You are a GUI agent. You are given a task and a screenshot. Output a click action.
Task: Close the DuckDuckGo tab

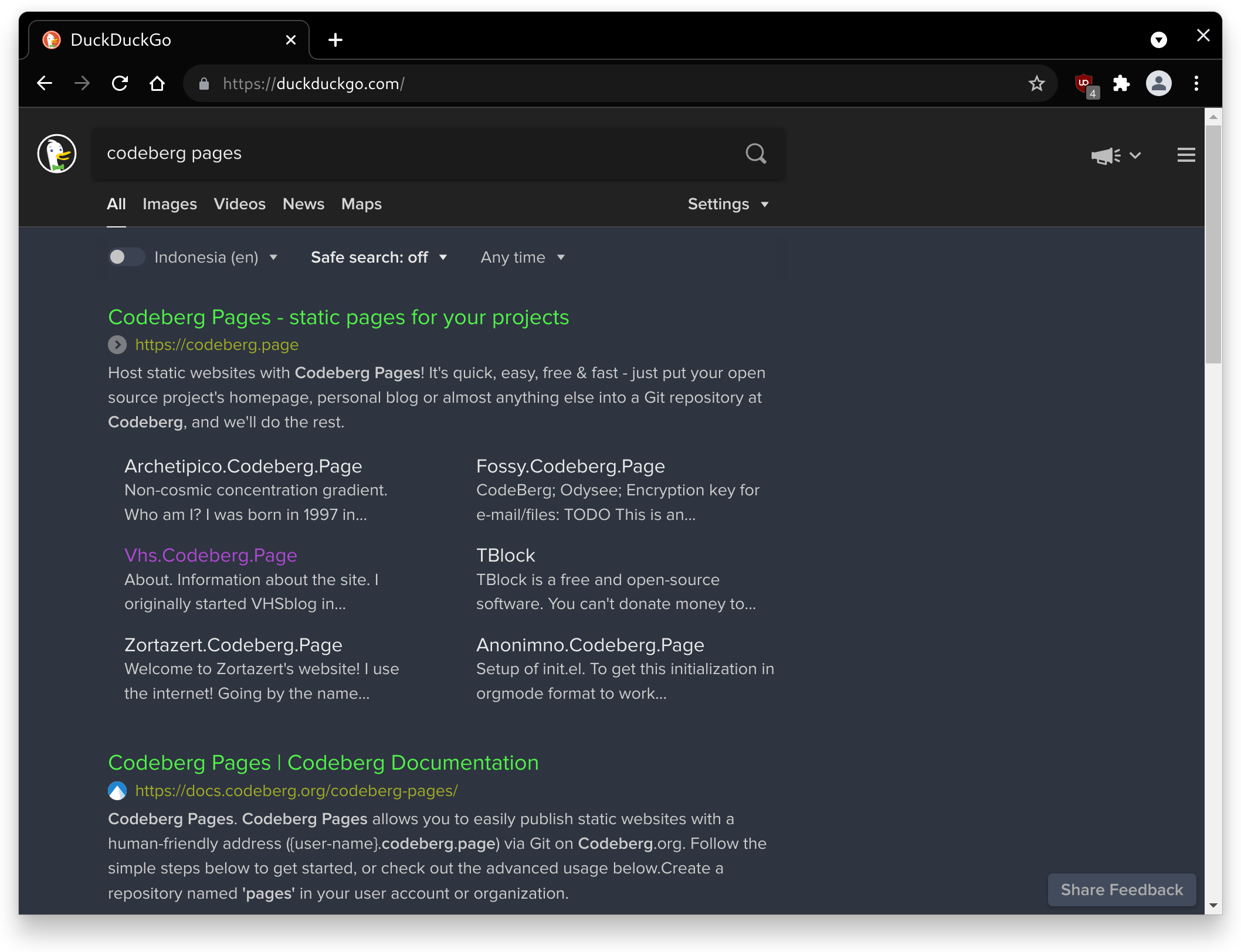(291, 40)
